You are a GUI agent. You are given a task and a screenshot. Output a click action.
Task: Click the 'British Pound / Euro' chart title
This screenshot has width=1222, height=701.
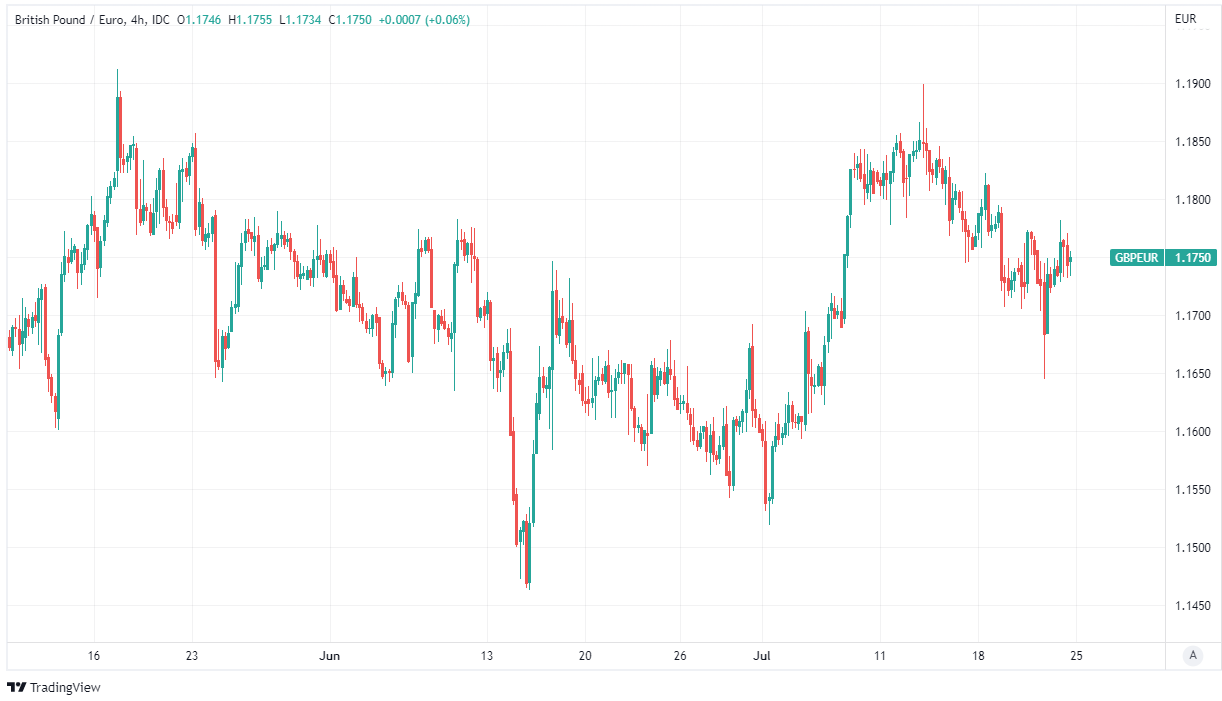[70, 20]
